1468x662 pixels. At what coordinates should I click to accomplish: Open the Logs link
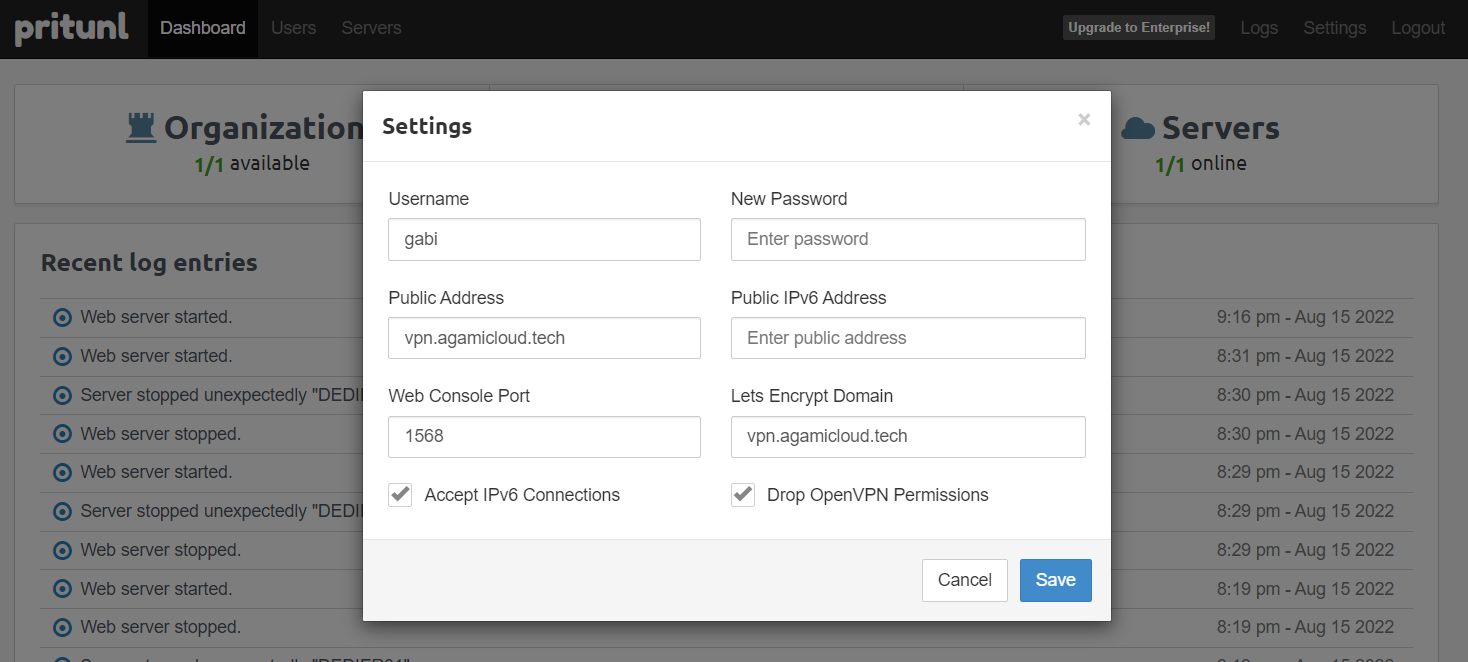pyautogui.click(x=1259, y=28)
